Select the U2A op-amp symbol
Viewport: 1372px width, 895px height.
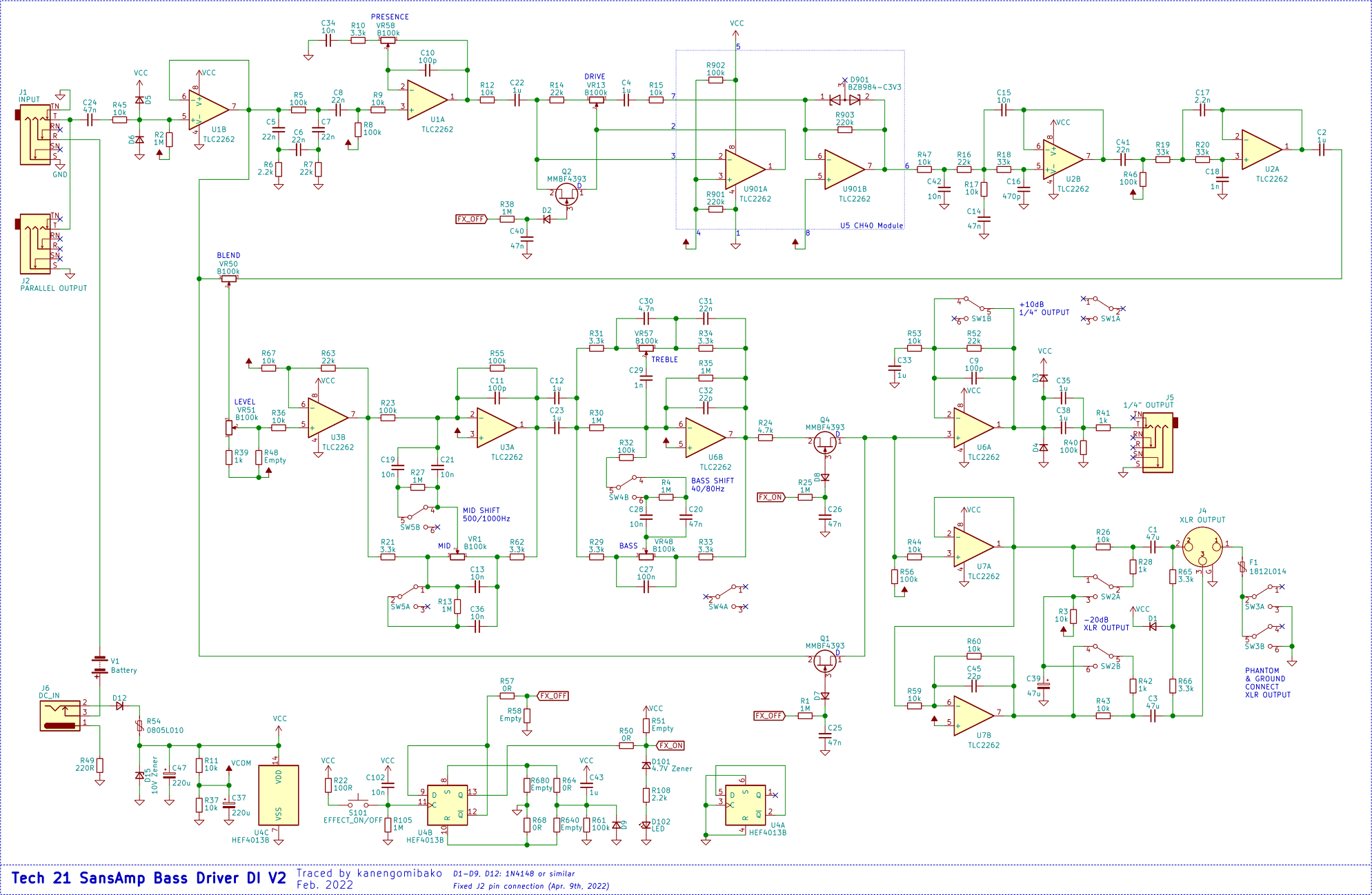[1262, 149]
